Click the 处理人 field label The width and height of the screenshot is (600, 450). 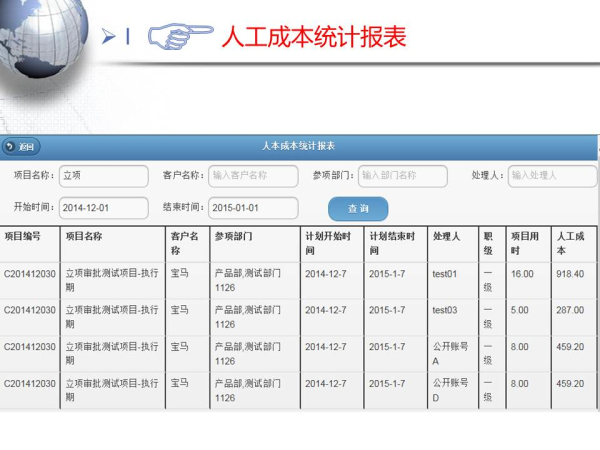[x=488, y=175]
